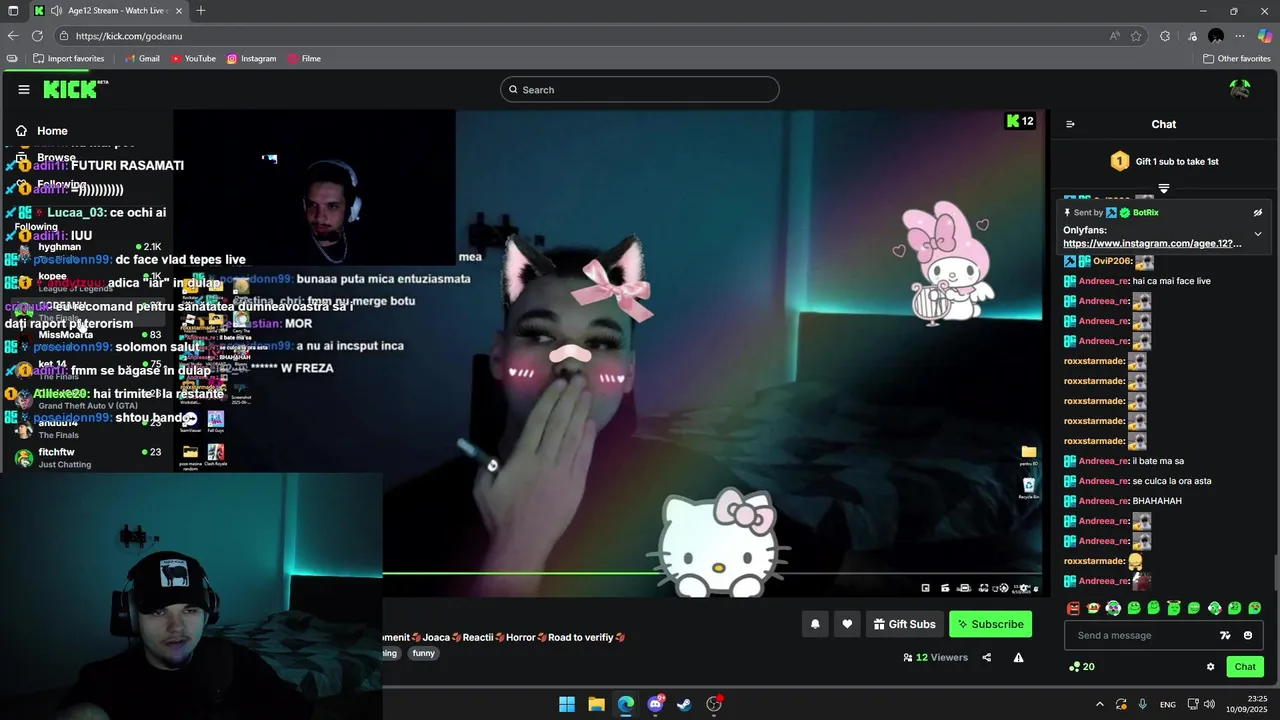
Task: Enable stream notifications bell
Action: 815,624
